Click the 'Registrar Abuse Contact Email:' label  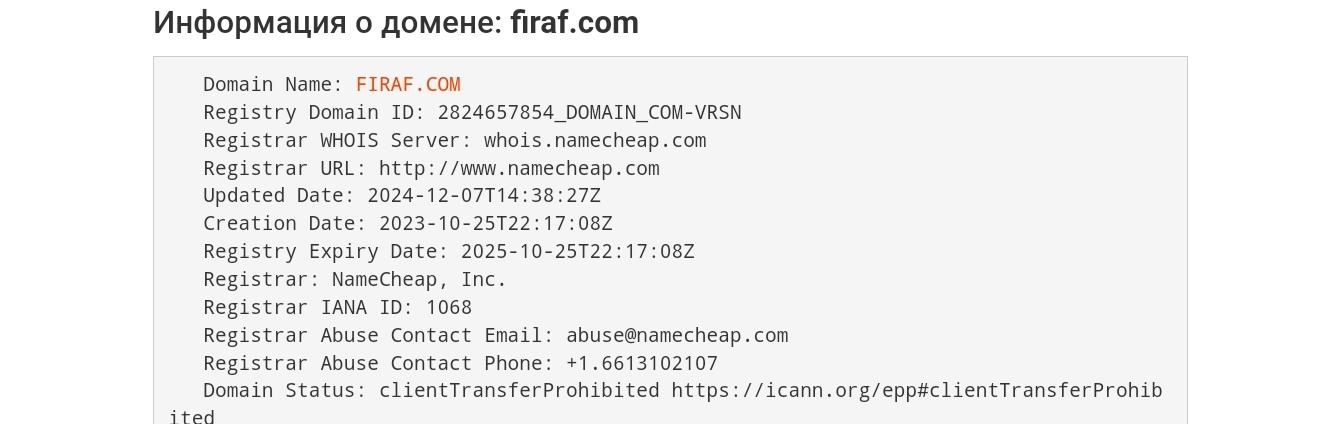tap(379, 336)
